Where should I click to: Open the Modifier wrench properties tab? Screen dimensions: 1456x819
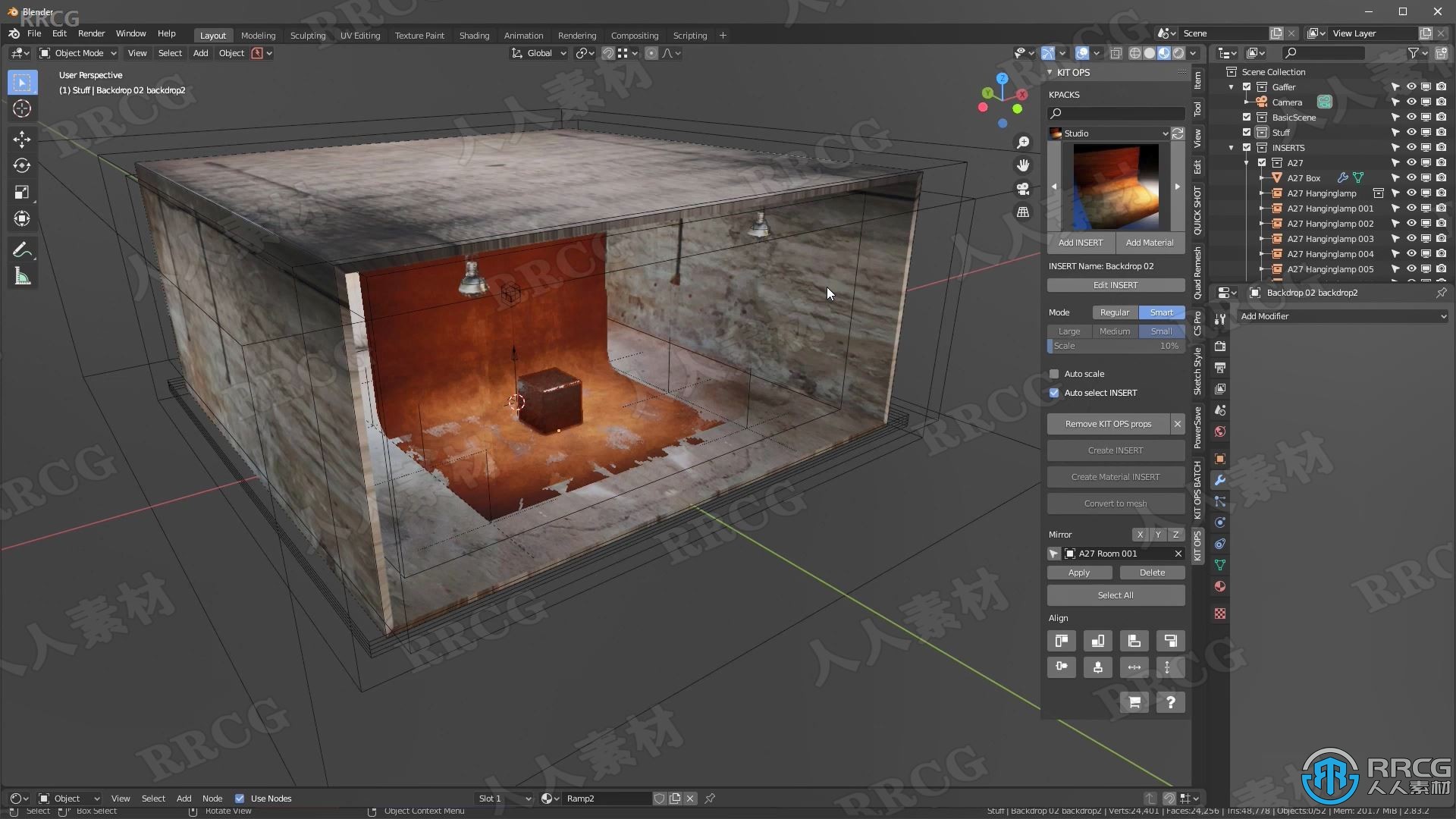tap(1220, 480)
